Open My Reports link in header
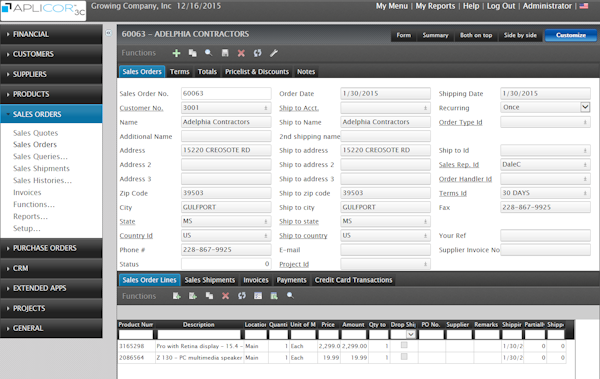The image size is (600, 379). point(435,6)
